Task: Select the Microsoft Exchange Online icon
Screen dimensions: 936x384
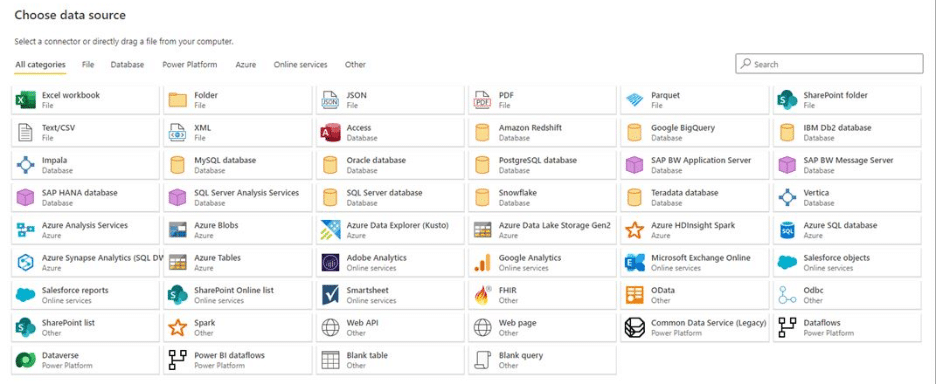Action: tap(634, 263)
